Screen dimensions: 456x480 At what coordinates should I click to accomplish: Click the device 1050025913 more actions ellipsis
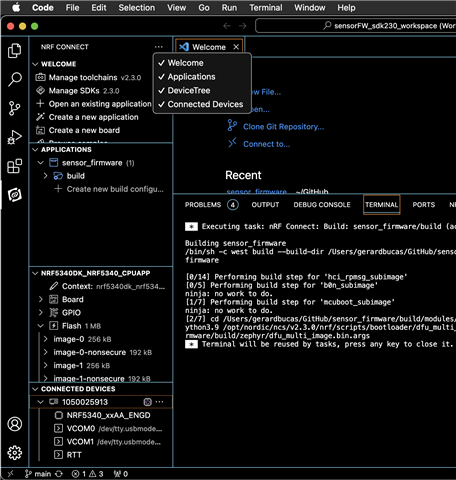160,402
